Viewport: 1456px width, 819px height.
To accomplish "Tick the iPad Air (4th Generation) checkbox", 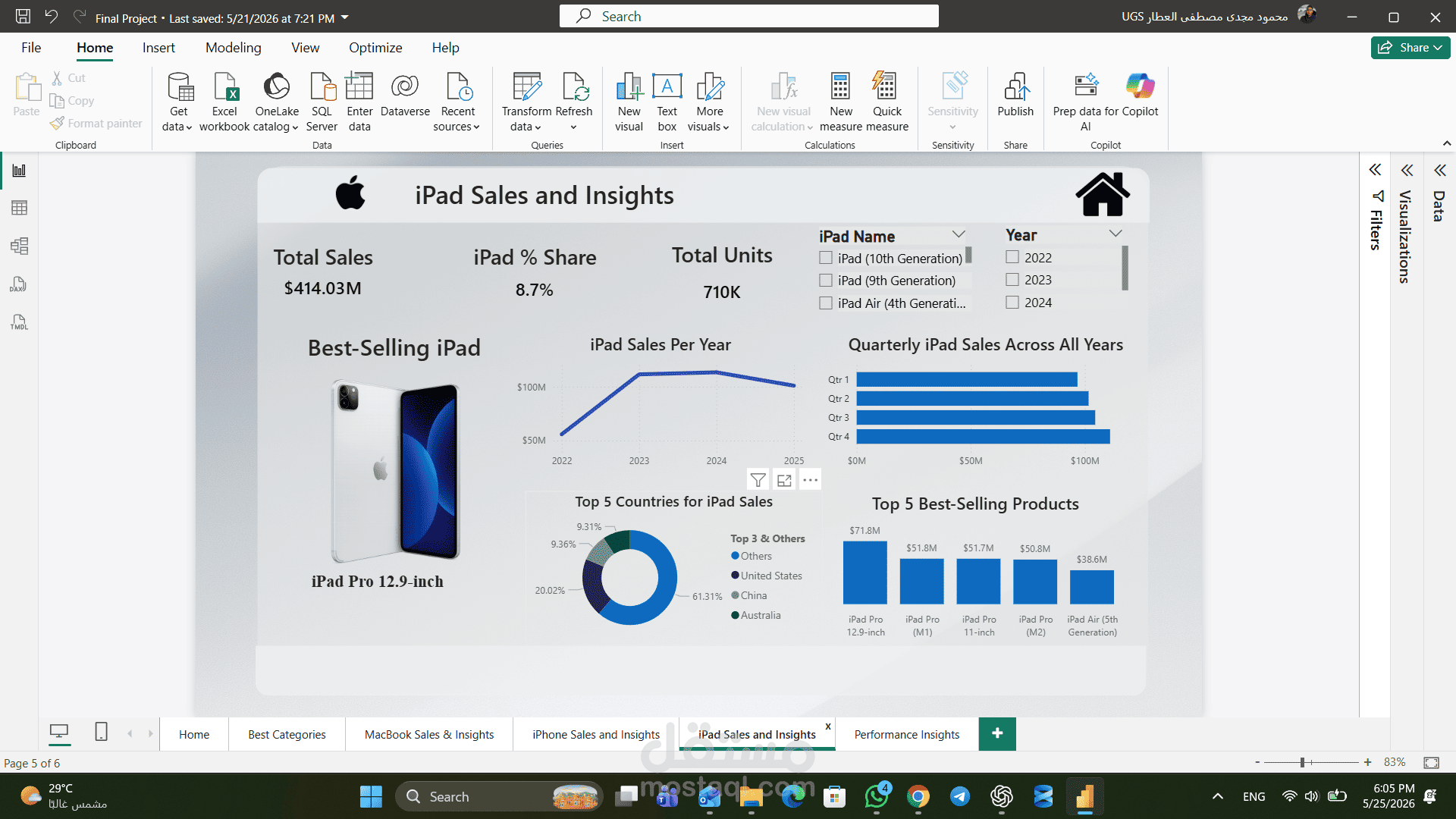I will [x=826, y=303].
